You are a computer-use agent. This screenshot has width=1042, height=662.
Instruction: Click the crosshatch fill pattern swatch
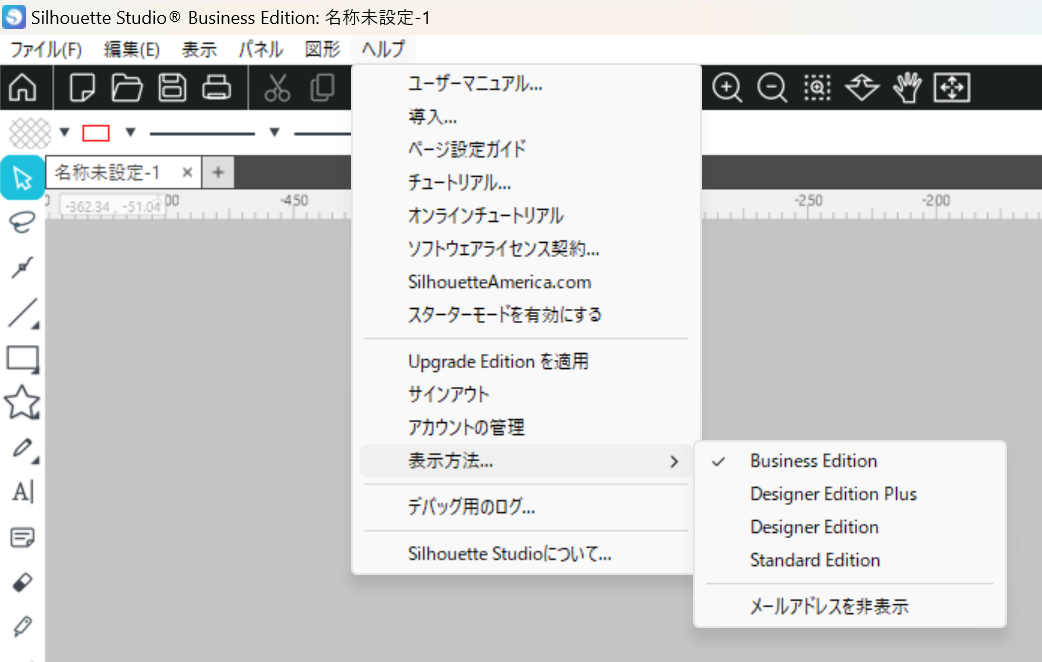(30, 133)
